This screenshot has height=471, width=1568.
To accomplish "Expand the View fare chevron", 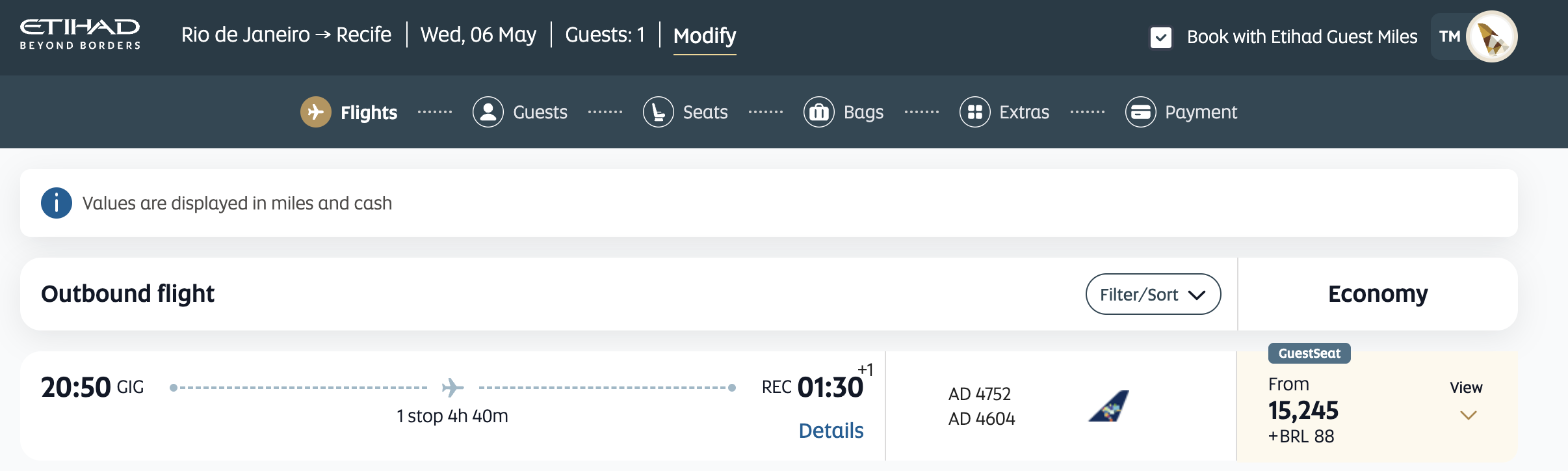I will pyautogui.click(x=1468, y=414).
